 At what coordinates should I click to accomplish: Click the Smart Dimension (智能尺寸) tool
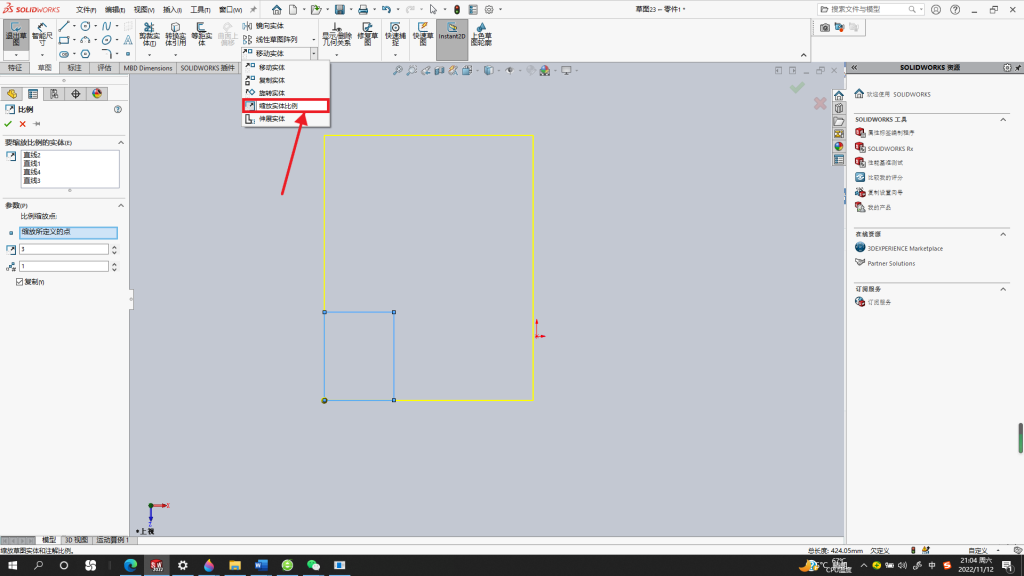pos(42,35)
